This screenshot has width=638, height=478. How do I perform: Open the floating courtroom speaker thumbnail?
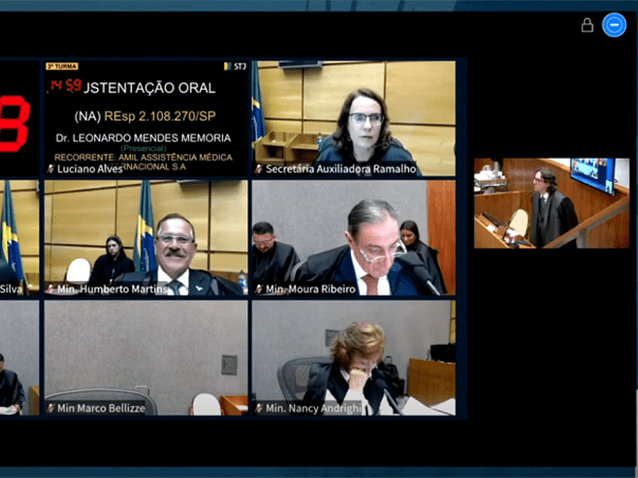coord(551,203)
